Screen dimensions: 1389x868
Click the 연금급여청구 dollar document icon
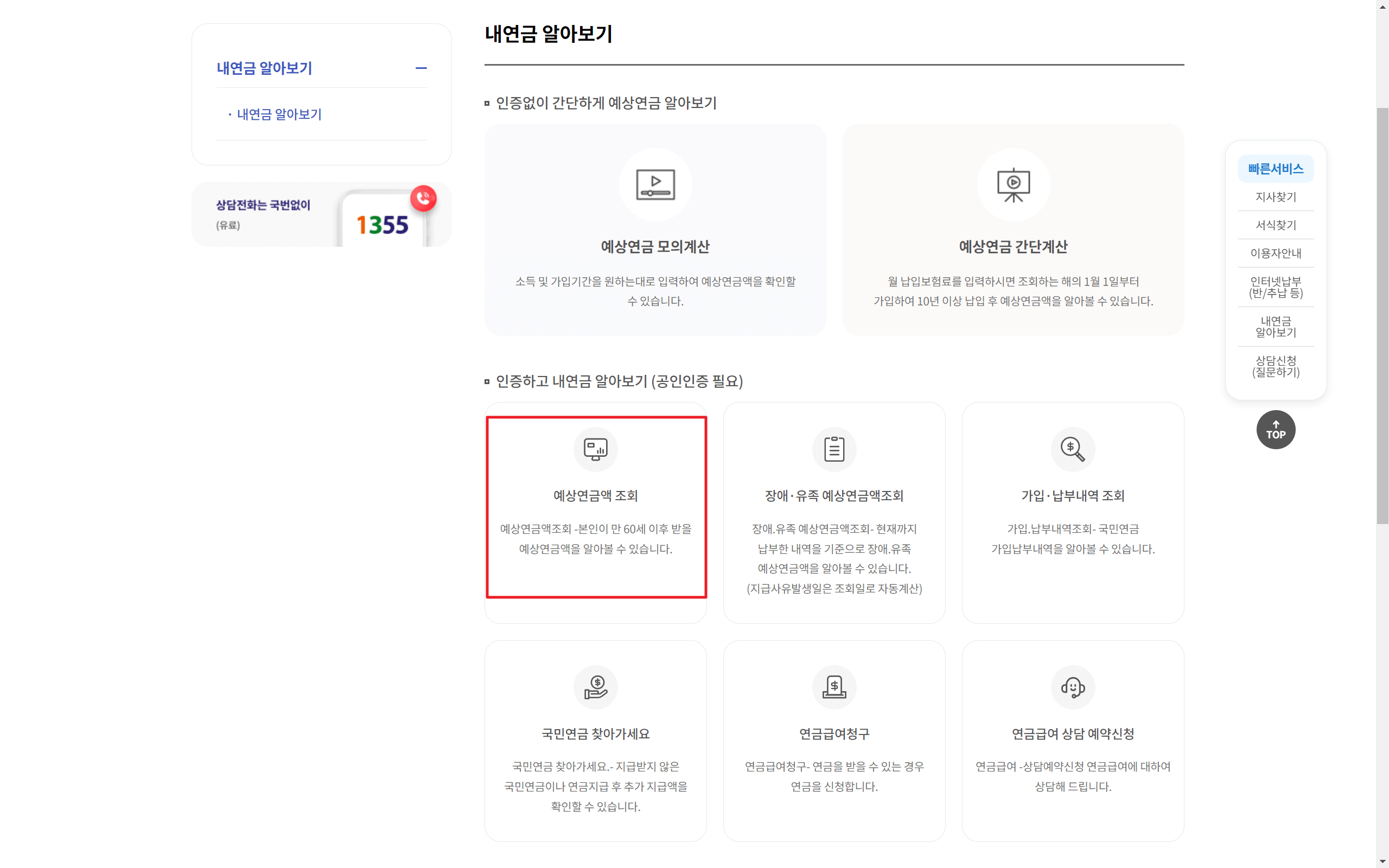(834, 687)
